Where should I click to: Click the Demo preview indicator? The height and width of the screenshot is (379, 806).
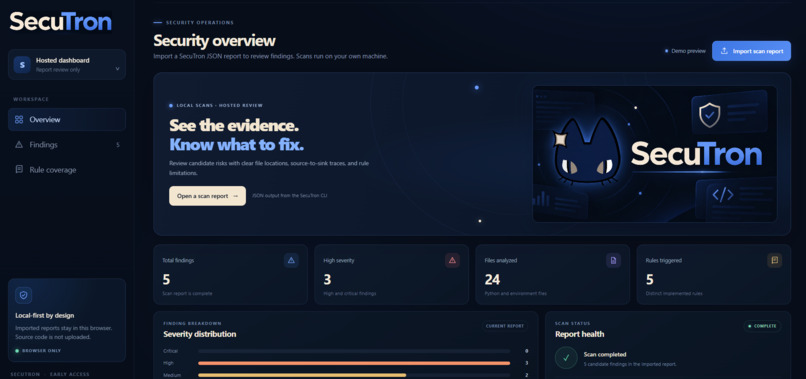click(x=685, y=51)
